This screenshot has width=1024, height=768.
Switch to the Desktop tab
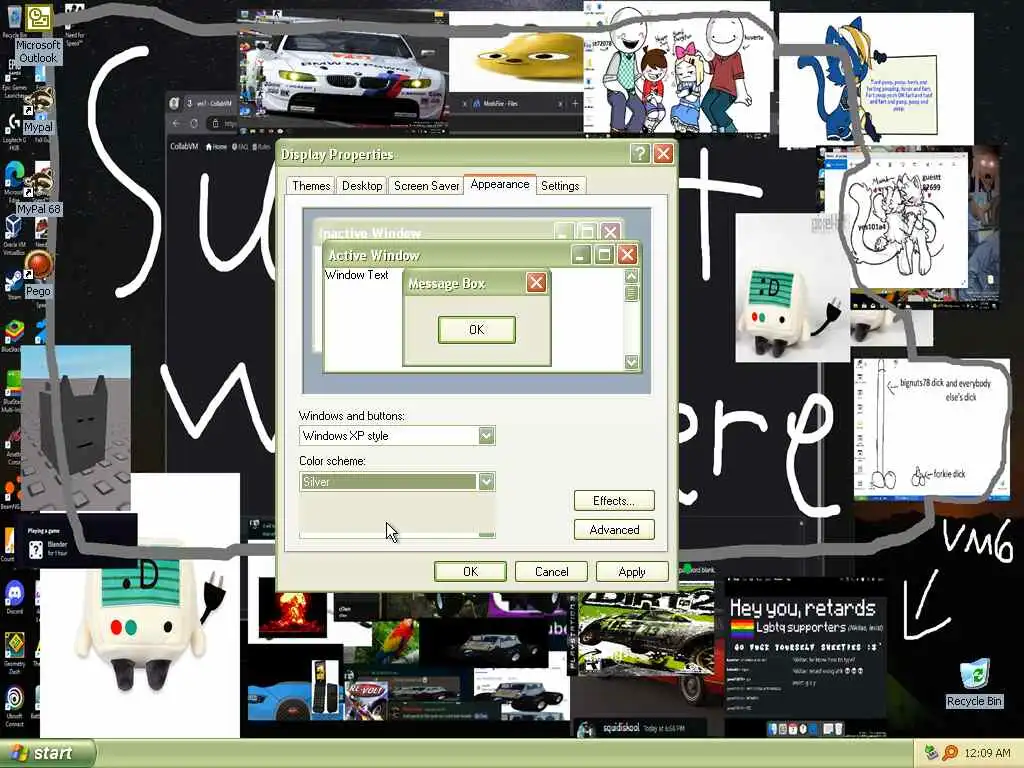tap(362, 185)
